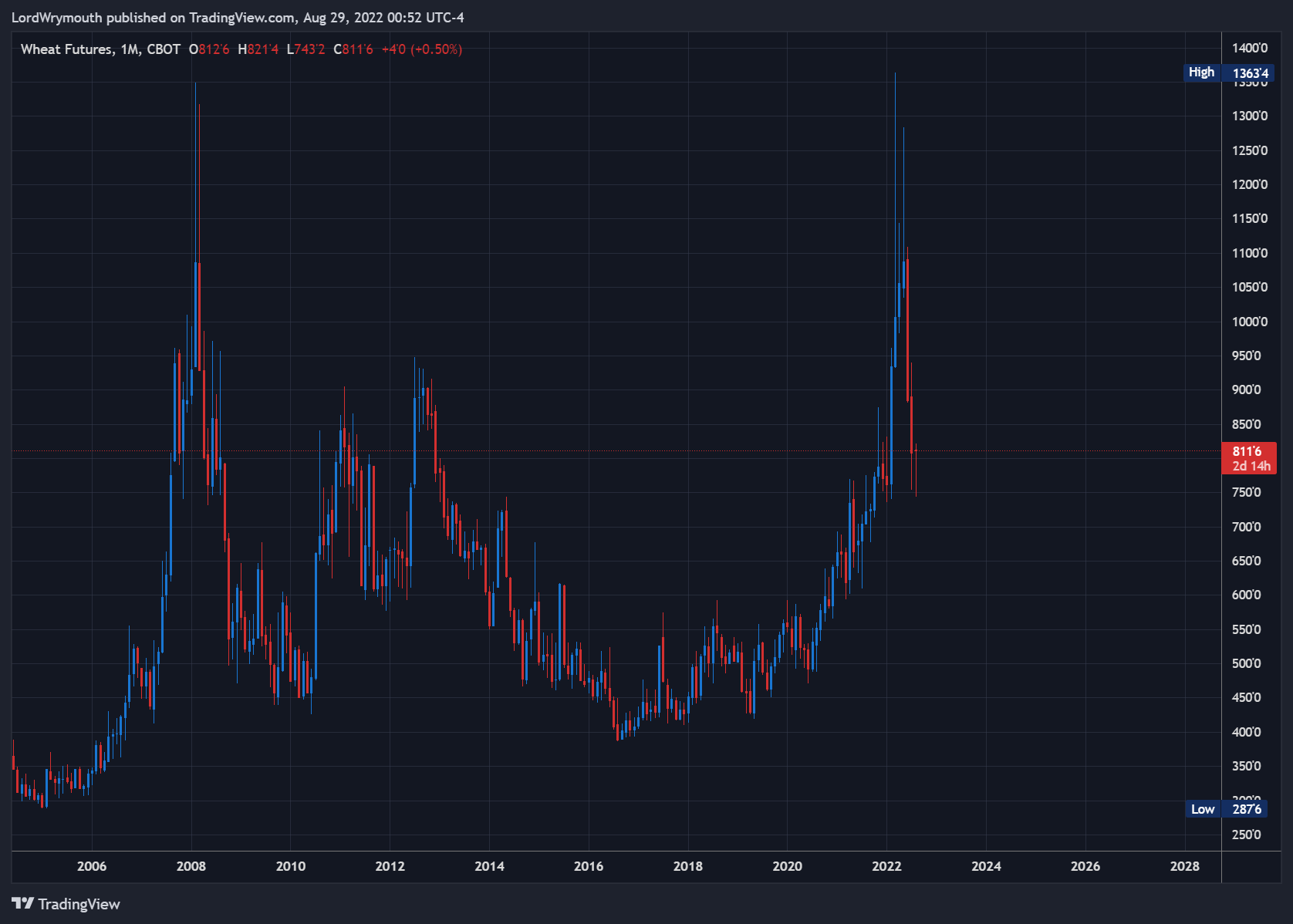Click the 1300'0 price axis label
The width and height of the screenshot is (1293, 924).
coord(1249,116)
